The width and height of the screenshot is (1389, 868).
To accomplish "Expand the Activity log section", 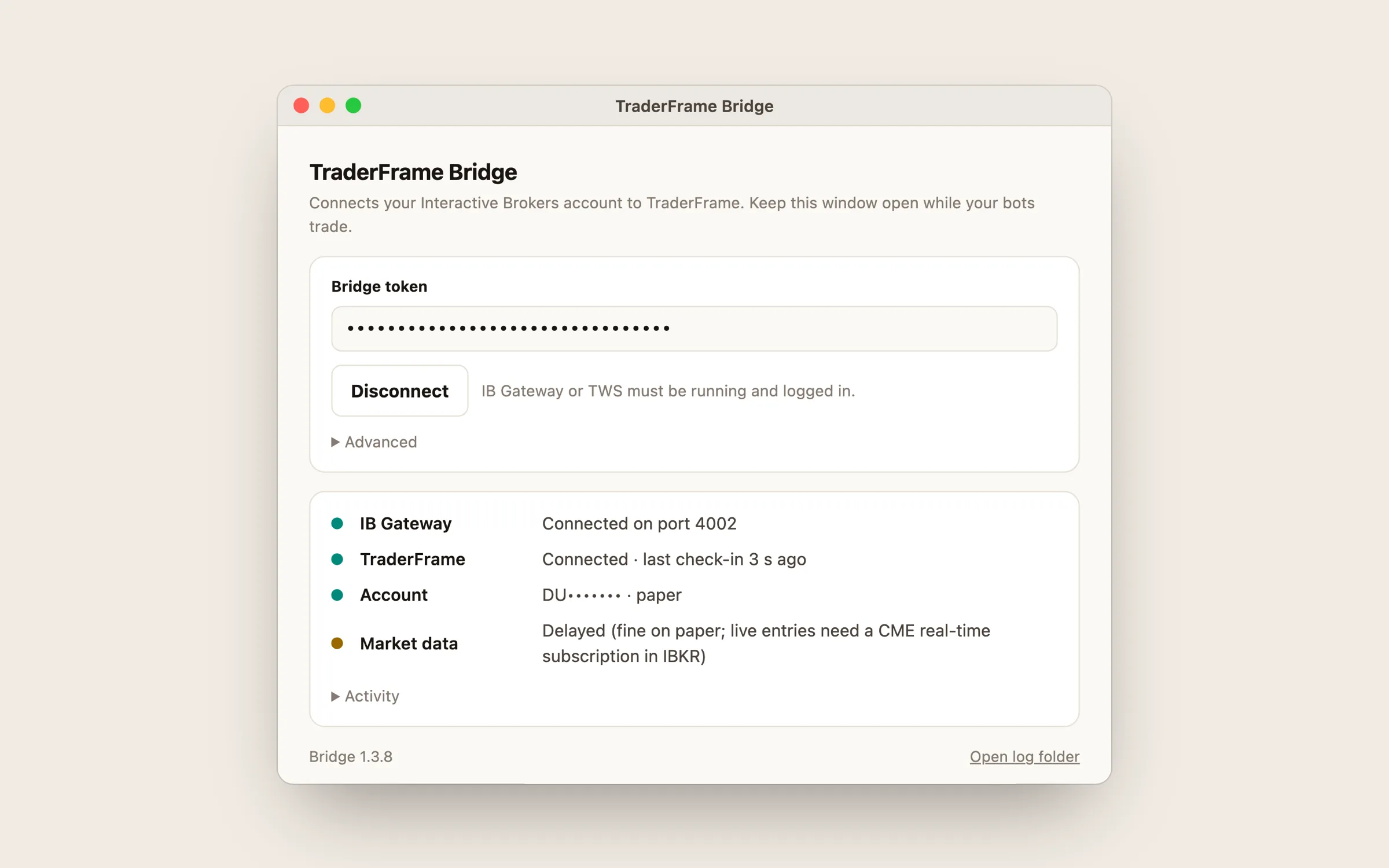I will 365,696.
